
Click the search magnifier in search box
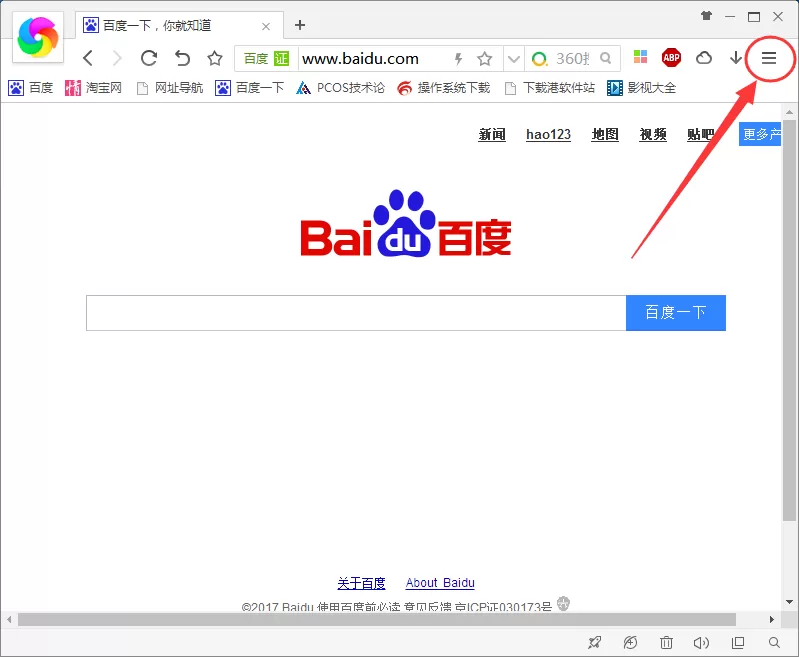[x=605, y=58]
